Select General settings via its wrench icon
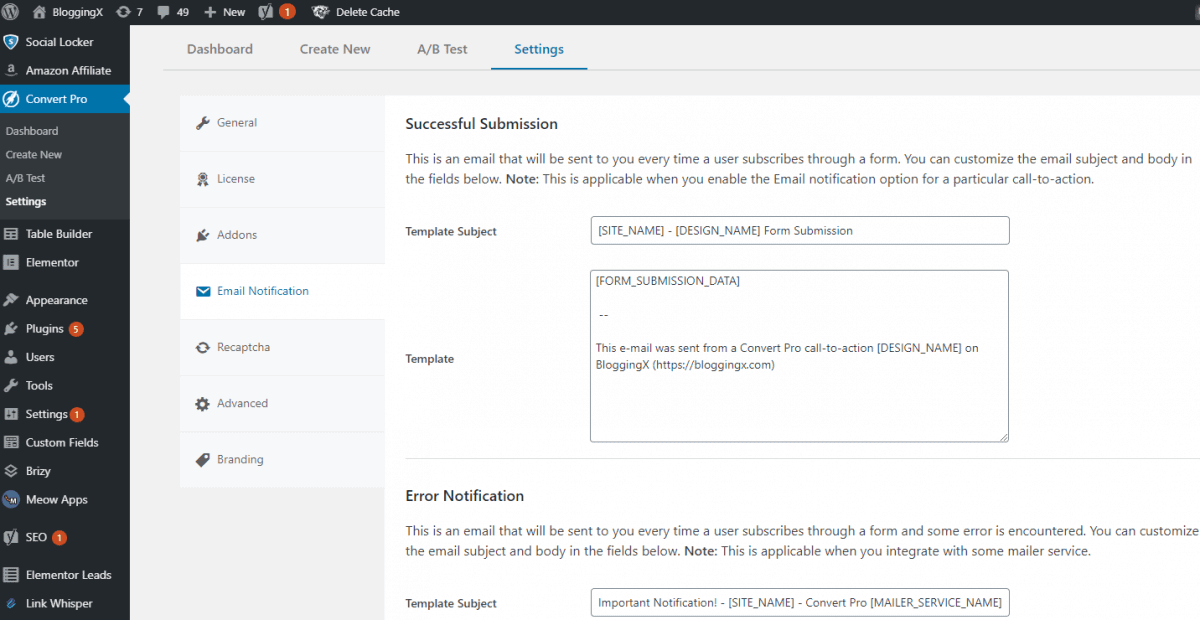Viewport: 1200px width, 620px height. click(203, 123)
